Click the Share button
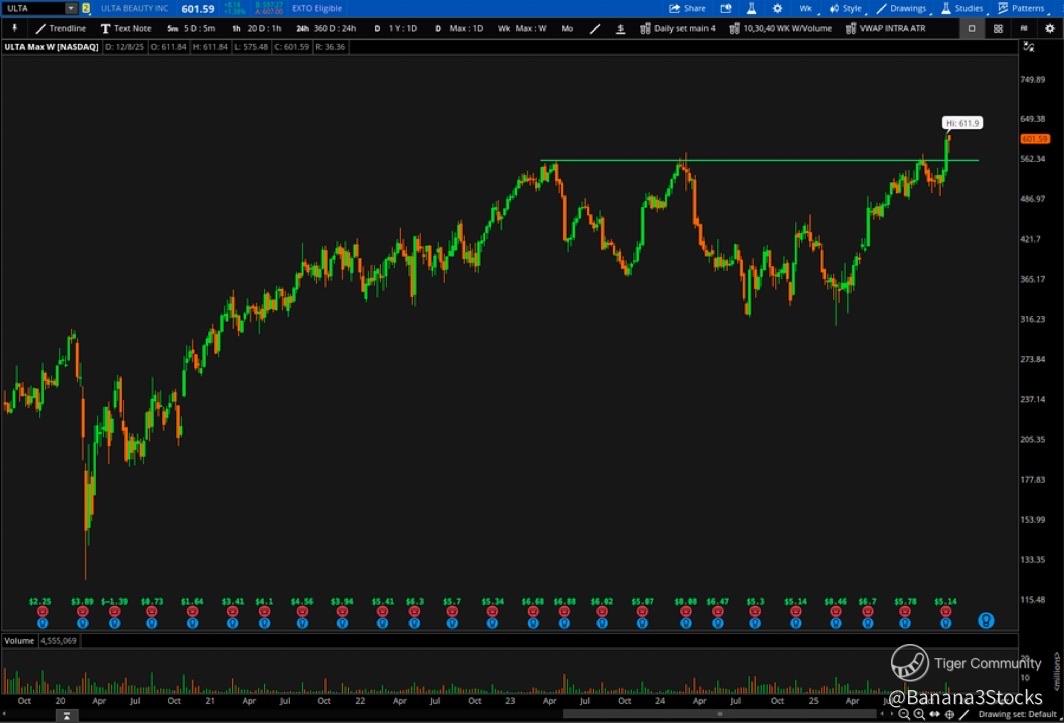The width and height of the screenshot is (1064, 723). pos(687,8)
